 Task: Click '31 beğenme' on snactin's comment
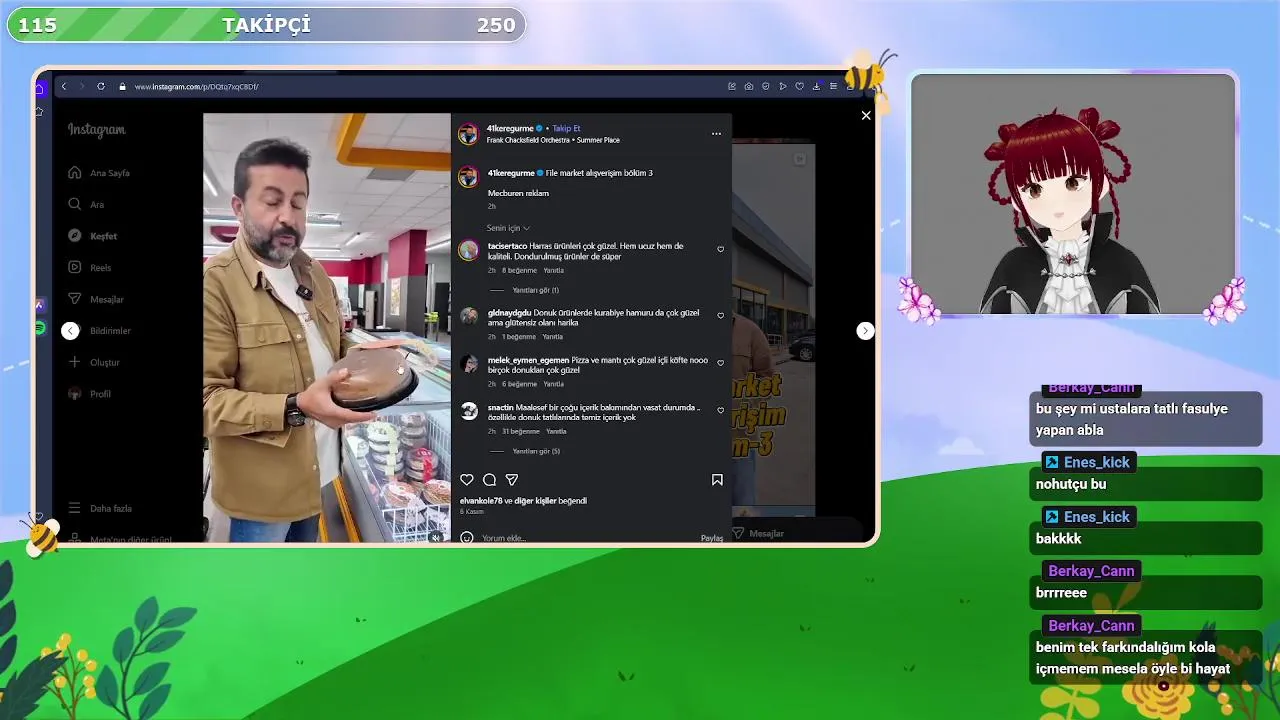[x=521, y=431]
